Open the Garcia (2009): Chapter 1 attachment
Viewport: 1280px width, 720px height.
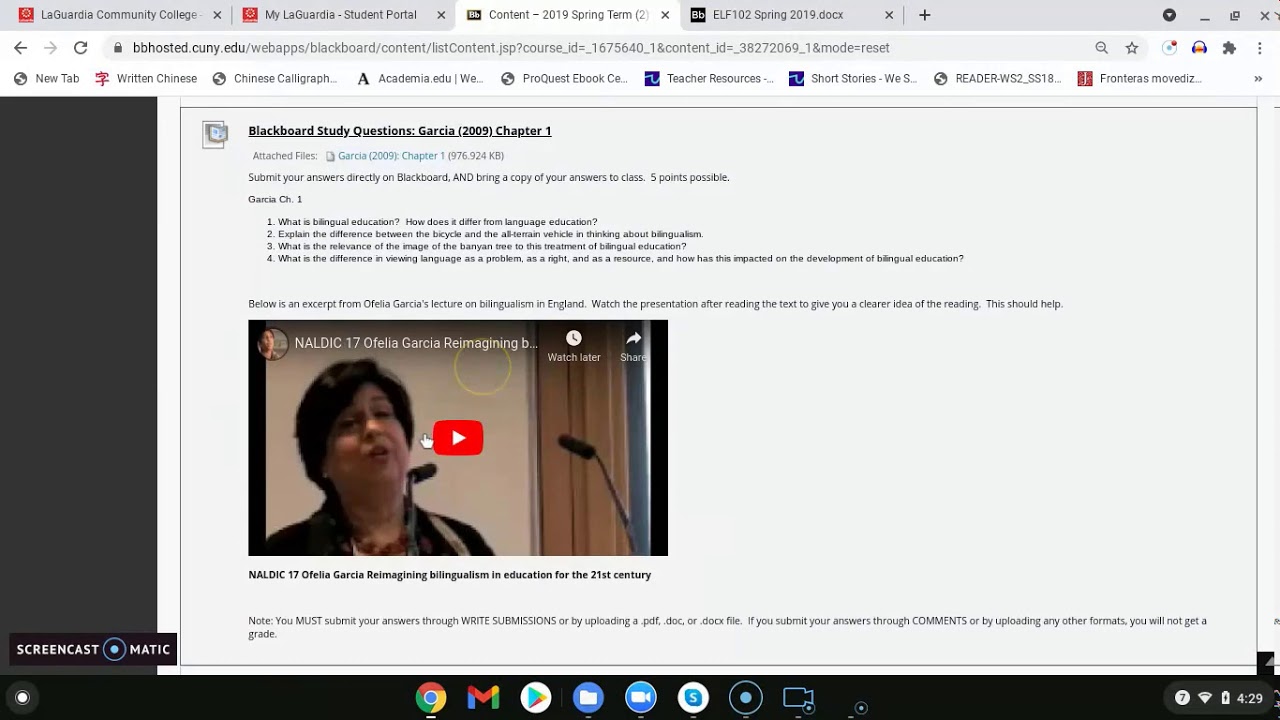[391, 156]
